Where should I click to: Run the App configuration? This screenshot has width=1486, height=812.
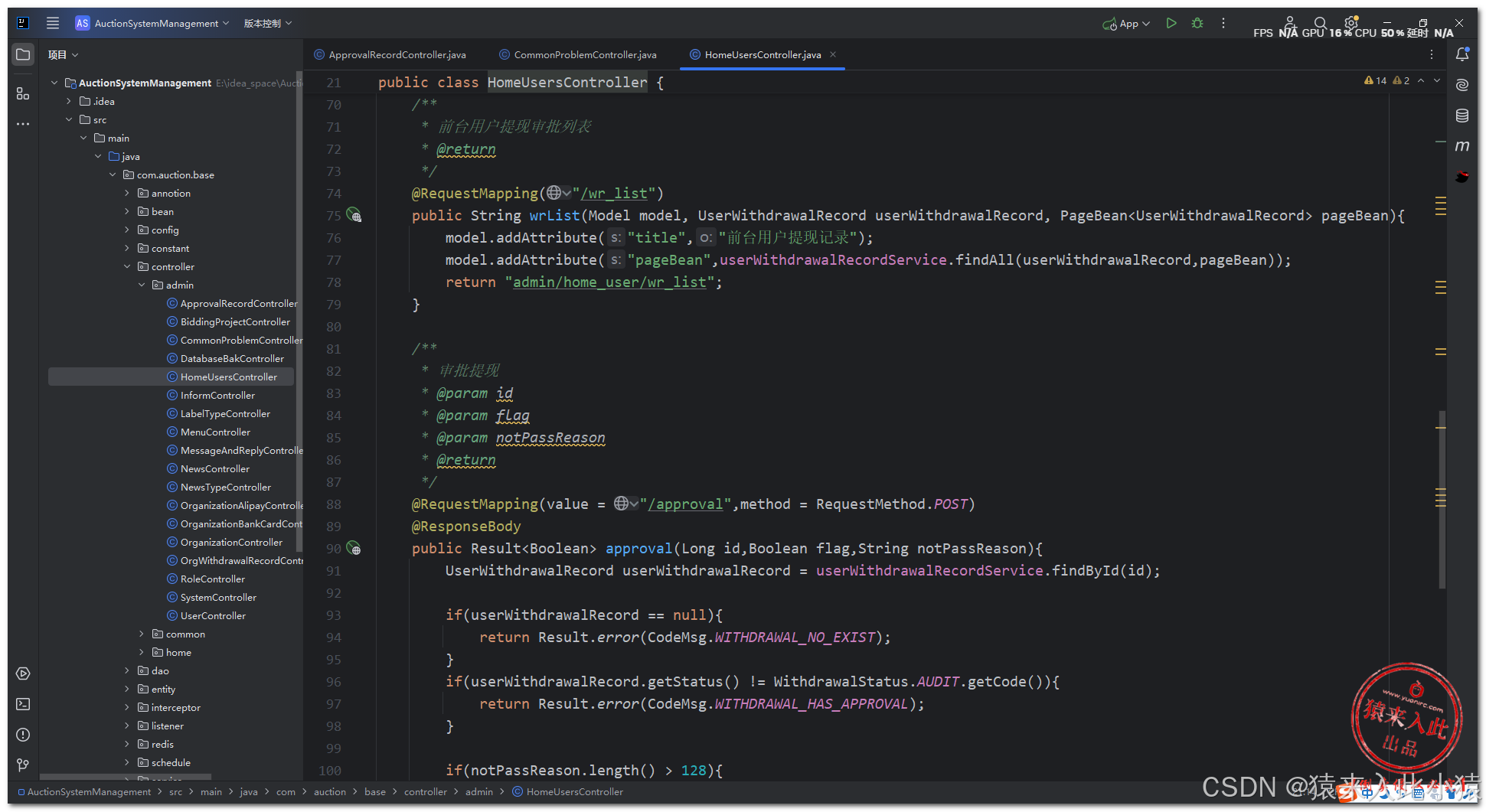pyautogui.click(x=1171, y=23)
